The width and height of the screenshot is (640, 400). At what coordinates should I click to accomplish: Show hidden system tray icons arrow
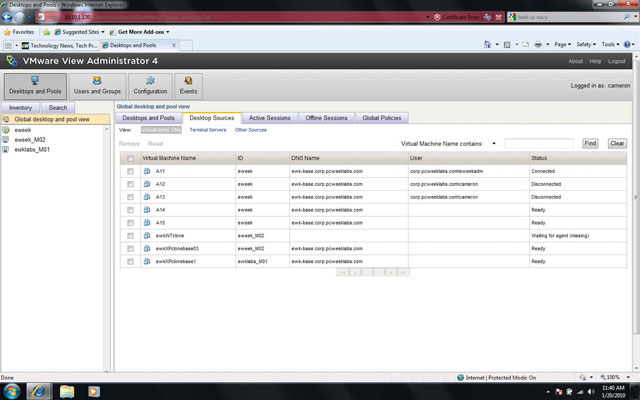pos(548,392)
